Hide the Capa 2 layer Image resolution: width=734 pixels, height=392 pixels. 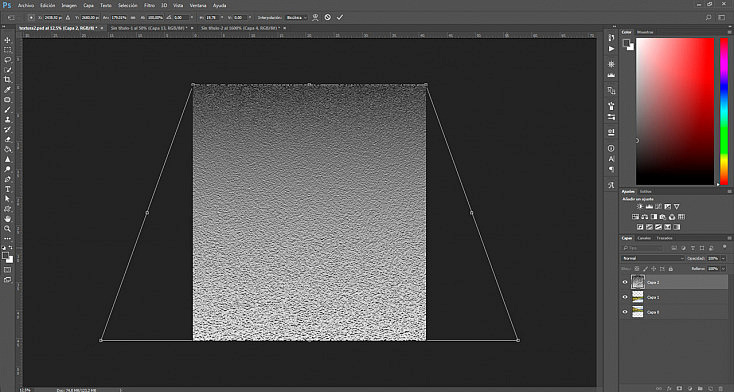click(625, 282)
